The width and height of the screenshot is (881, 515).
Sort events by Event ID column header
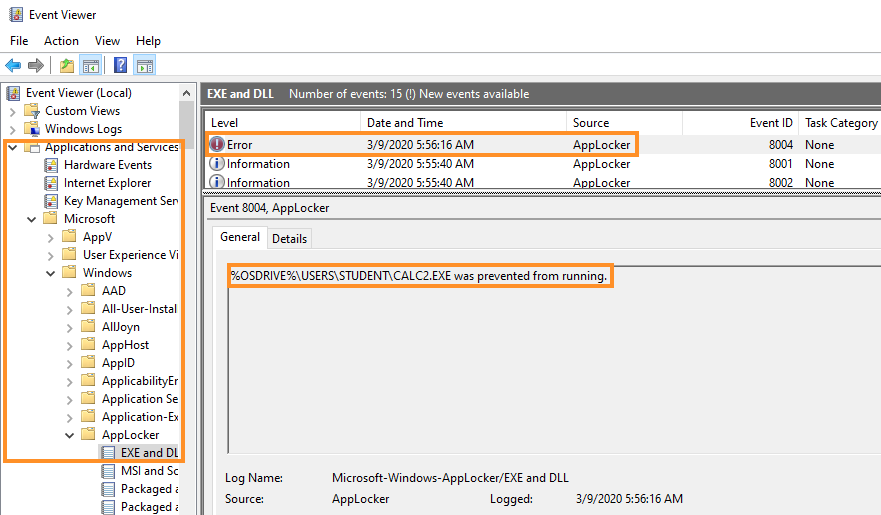click(741, 122)
